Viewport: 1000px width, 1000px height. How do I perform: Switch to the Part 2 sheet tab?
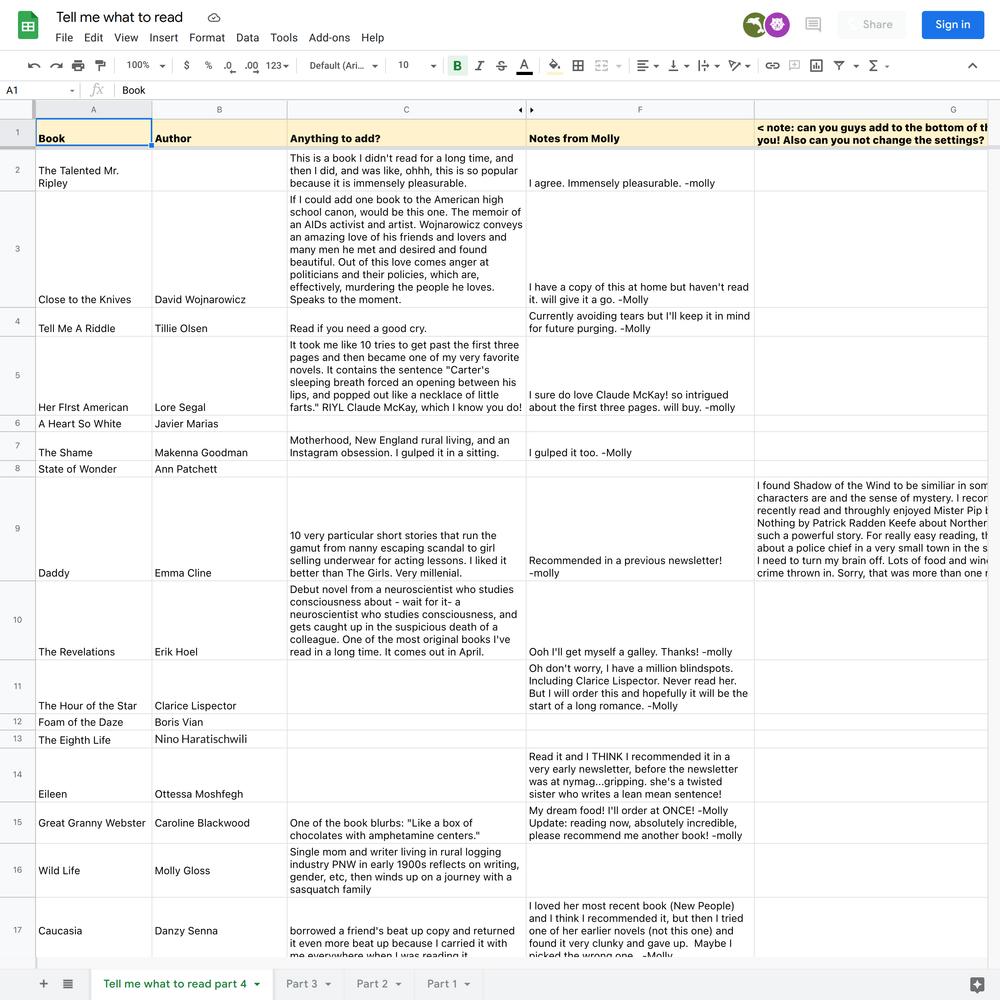379,983
